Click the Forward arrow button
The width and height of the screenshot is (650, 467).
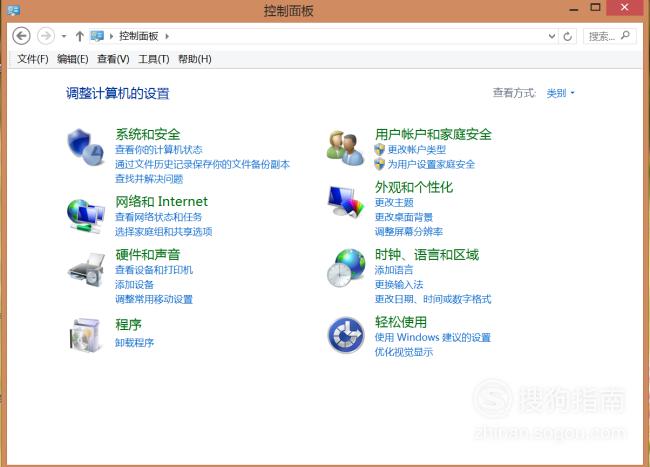coord(46,36)
